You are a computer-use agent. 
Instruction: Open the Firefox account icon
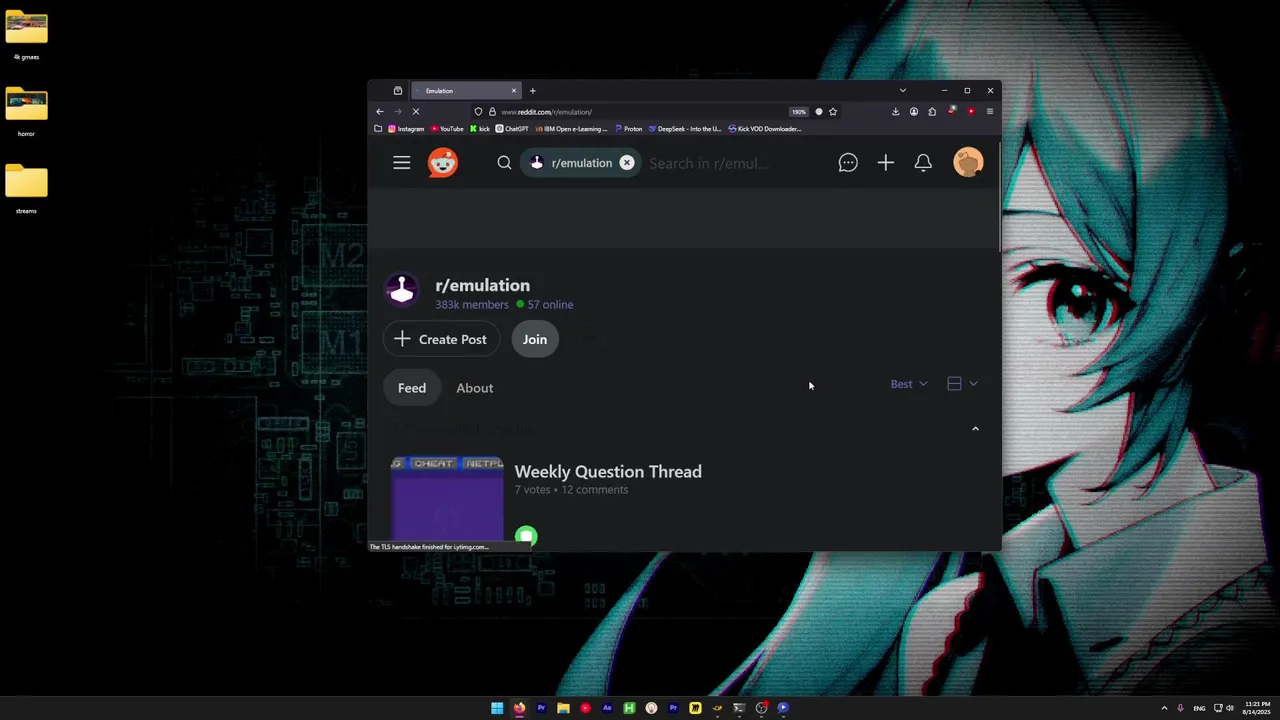pyautogui.click(x=913, y=112)
